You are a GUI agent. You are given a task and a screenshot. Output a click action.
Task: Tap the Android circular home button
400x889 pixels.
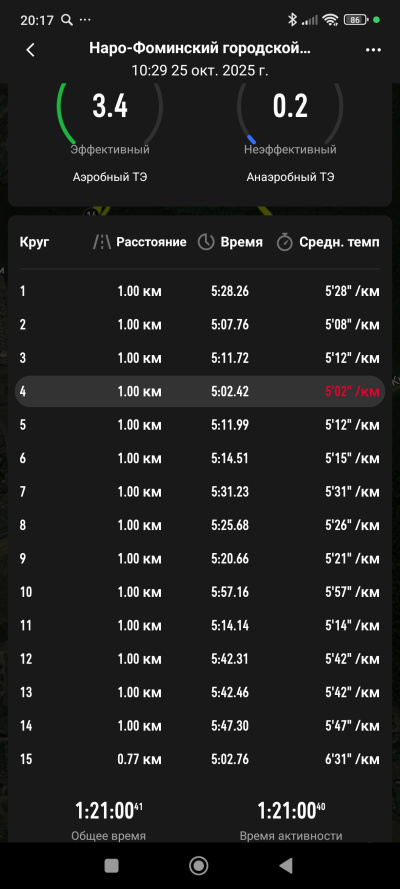pos(198,865)
